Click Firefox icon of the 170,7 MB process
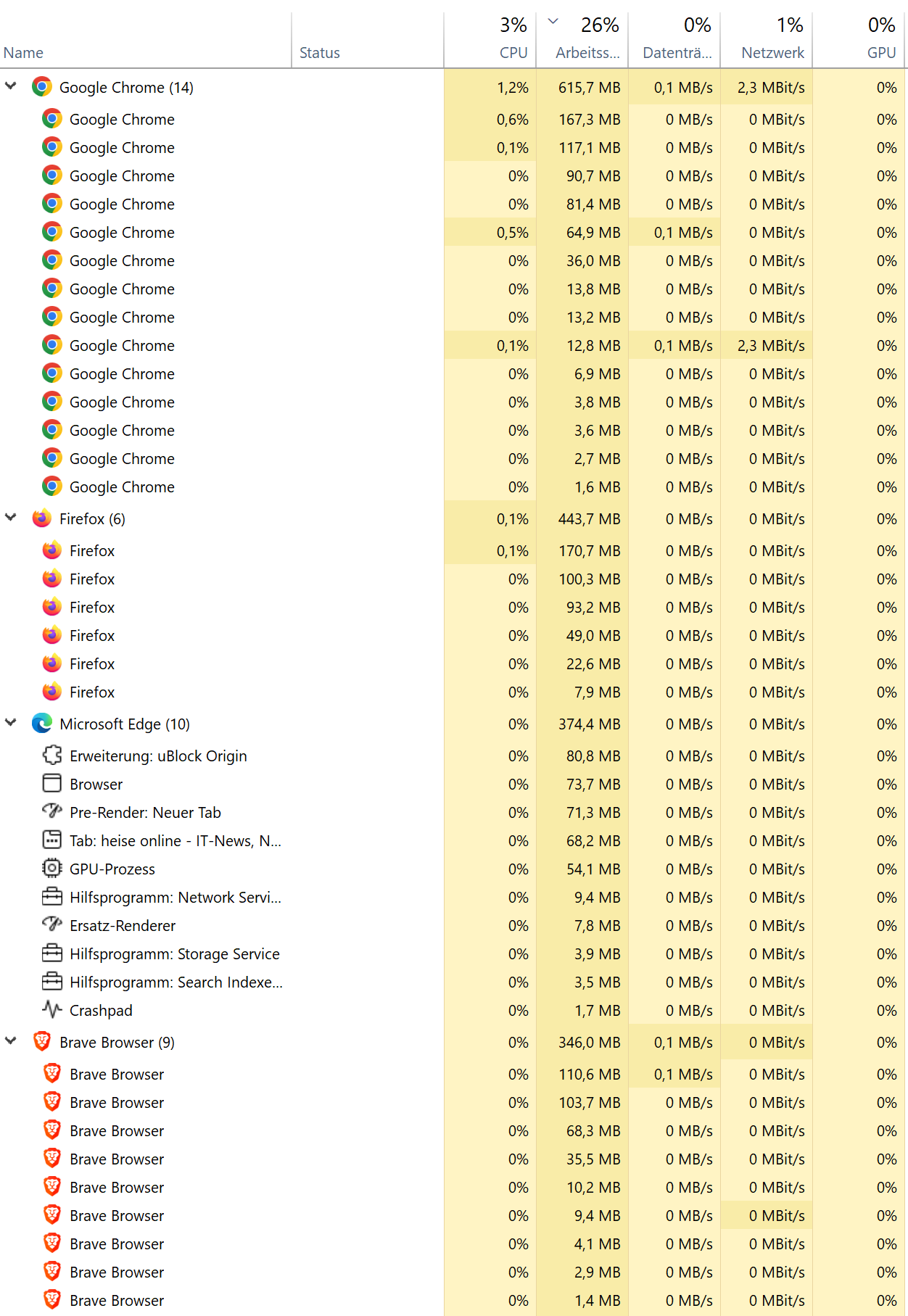Viewport: 908px width, 1316px height. pos(52,550)
